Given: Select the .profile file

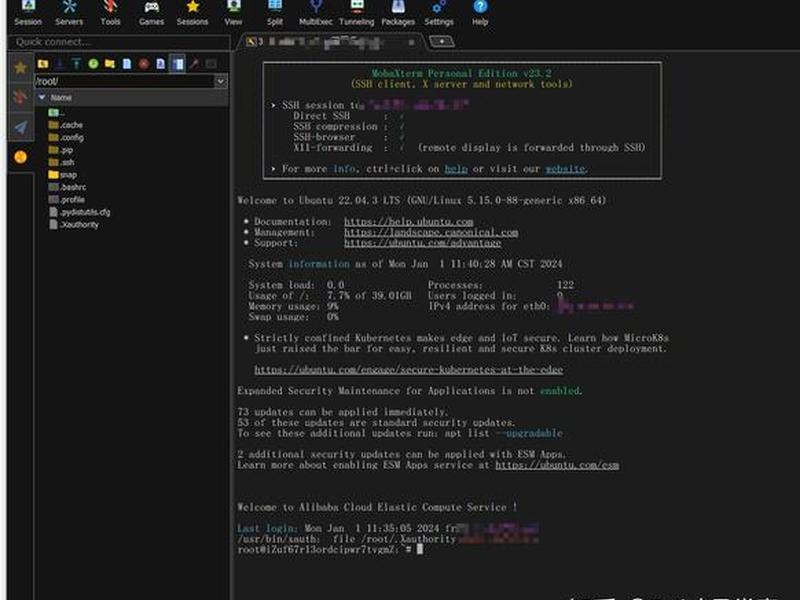Looking at the screenshot, I should click(67, 199).
